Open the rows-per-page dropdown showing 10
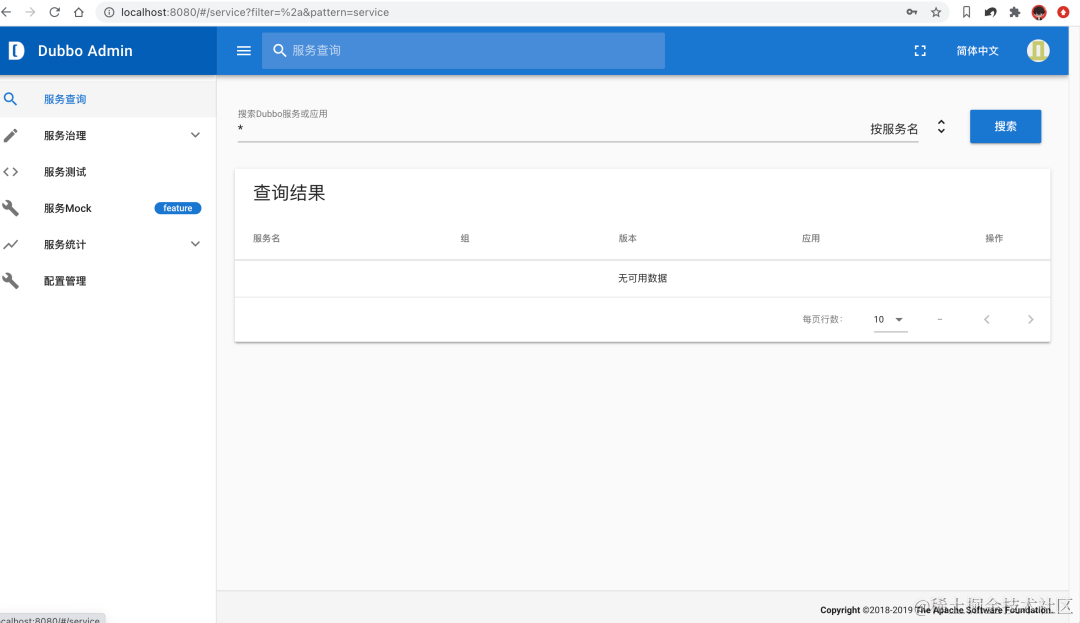 [x=889, y=319]
